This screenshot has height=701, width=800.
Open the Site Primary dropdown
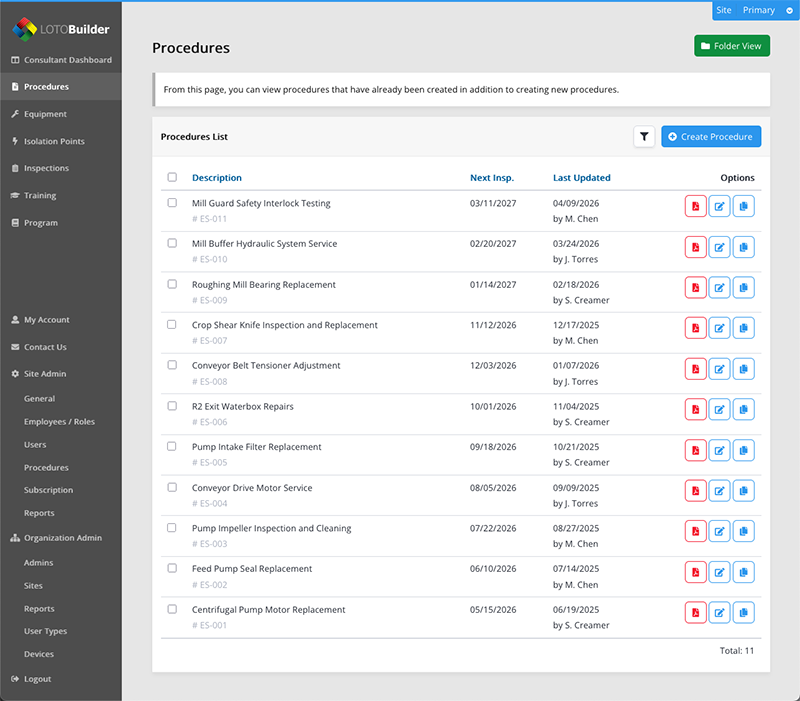pyautogui.click(x=756, y=10)
